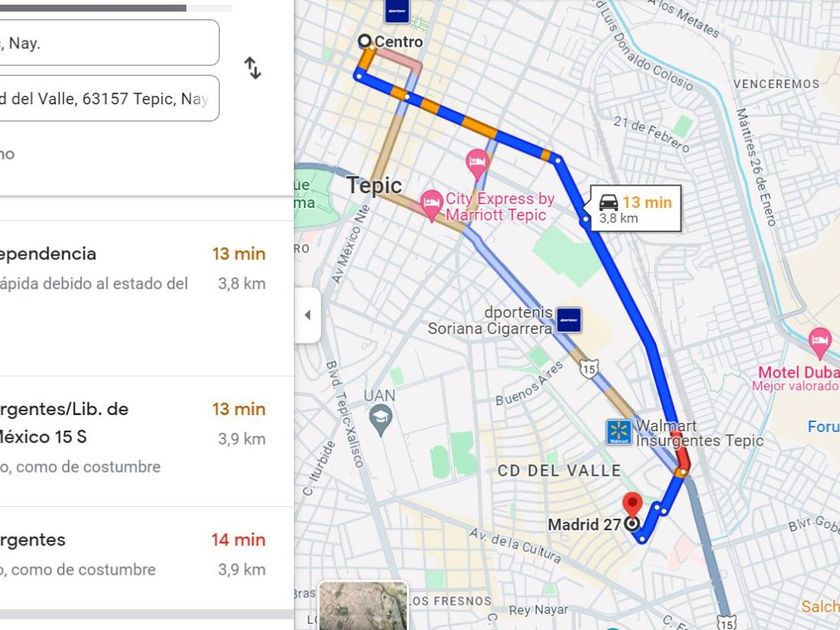Select the Centro origin marker
The width and height of the screenshot is (840, 630).
365,41
